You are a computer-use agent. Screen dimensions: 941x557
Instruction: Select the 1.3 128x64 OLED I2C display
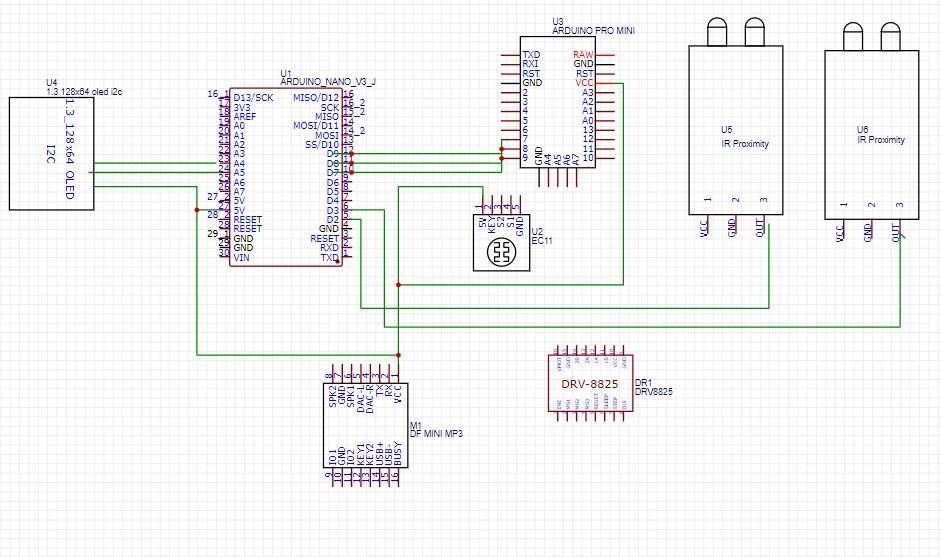click(x=52, y=154)
